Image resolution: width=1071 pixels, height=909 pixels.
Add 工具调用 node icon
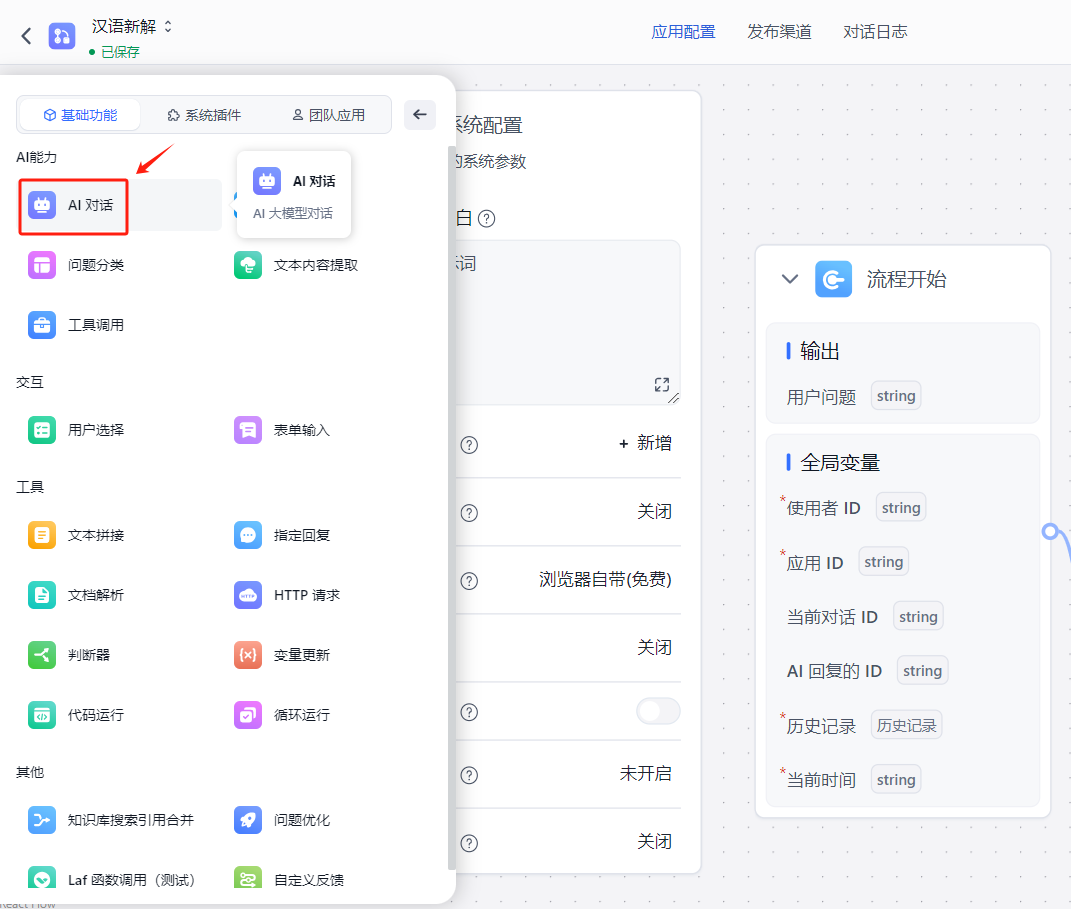(42, 325)
